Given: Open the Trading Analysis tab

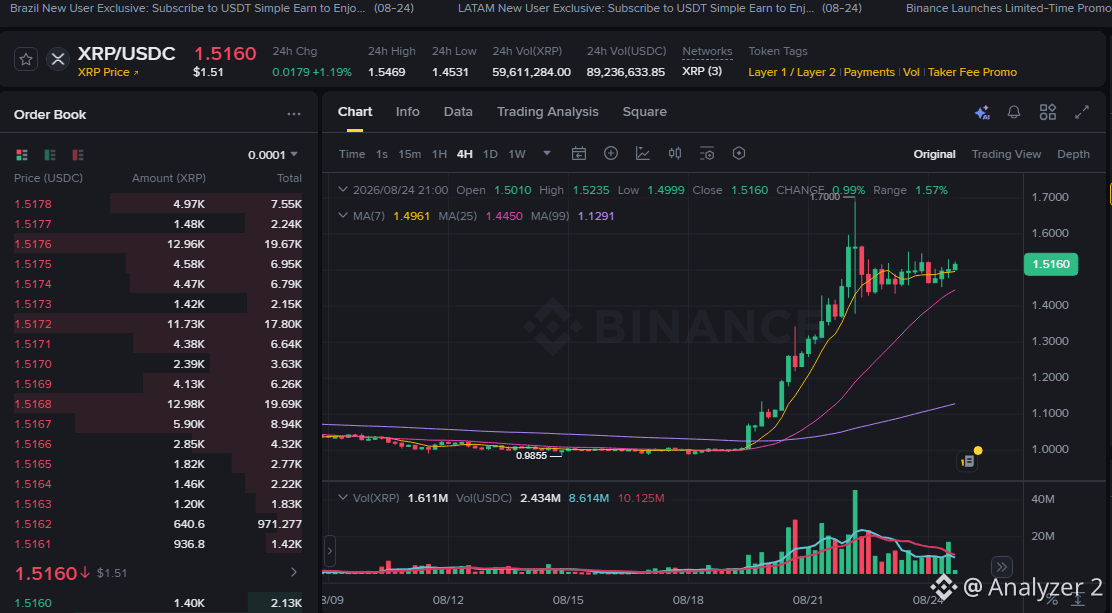Looking at the screenshot, I should [547, 111].
